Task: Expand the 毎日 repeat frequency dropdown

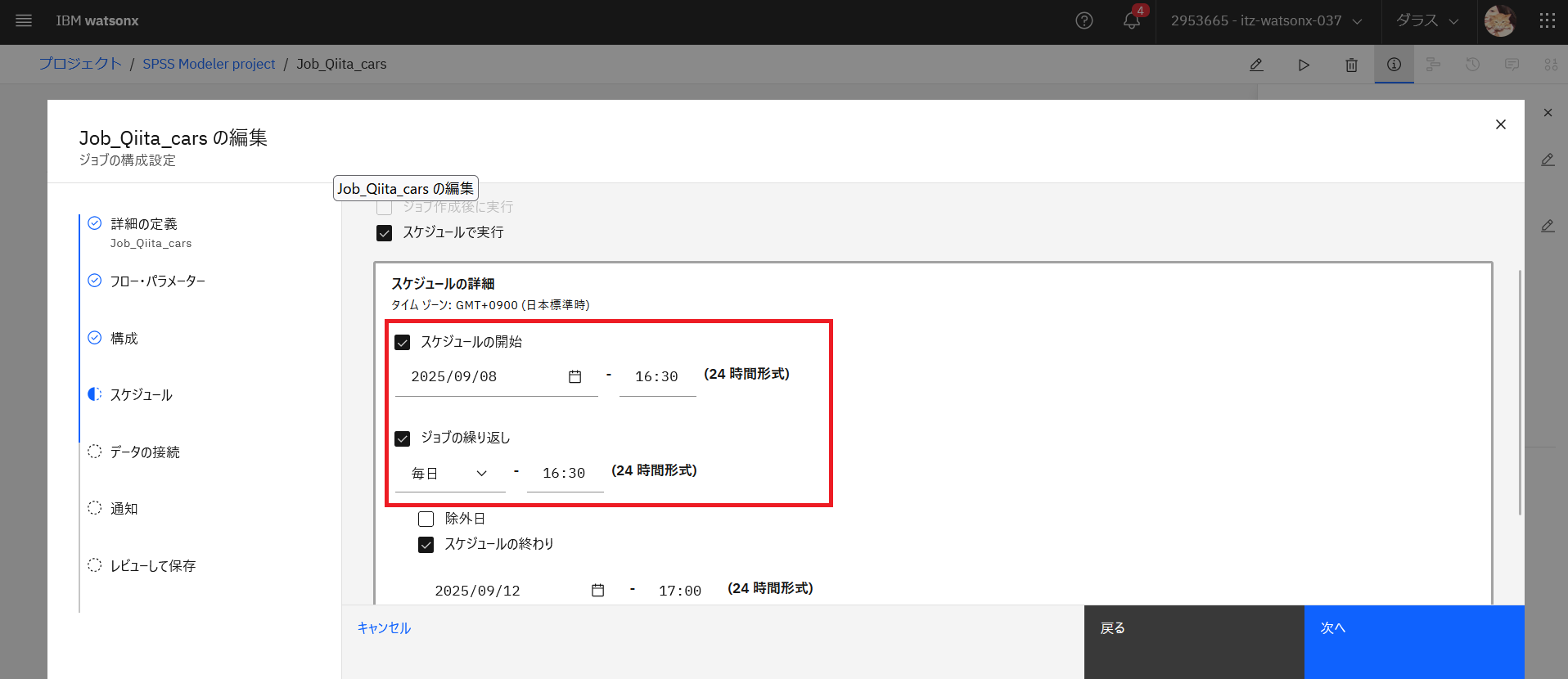Action: (x=450, y=473)
